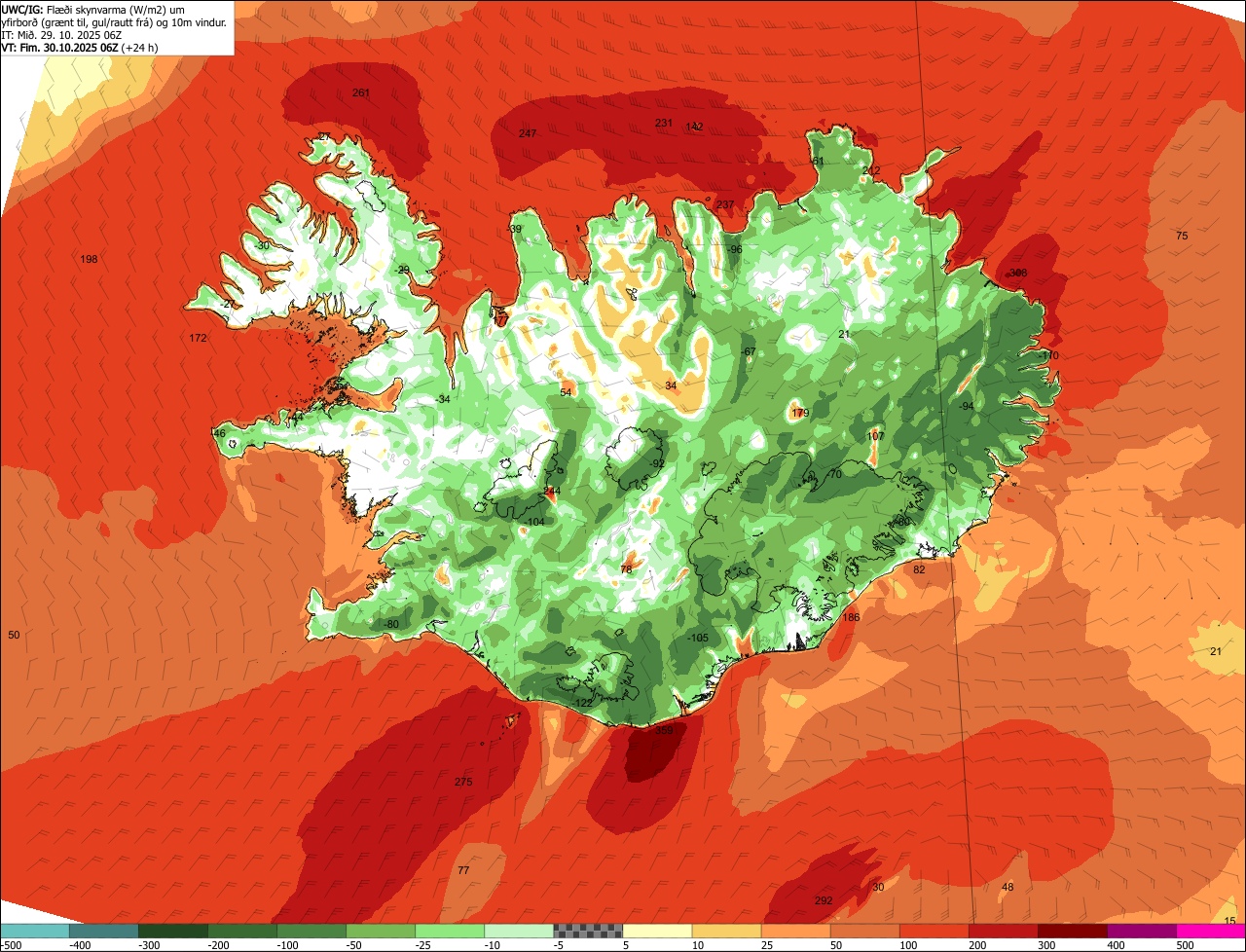Click the flux value 78 on the map
1246x952 pixels.
coord(626,570)
